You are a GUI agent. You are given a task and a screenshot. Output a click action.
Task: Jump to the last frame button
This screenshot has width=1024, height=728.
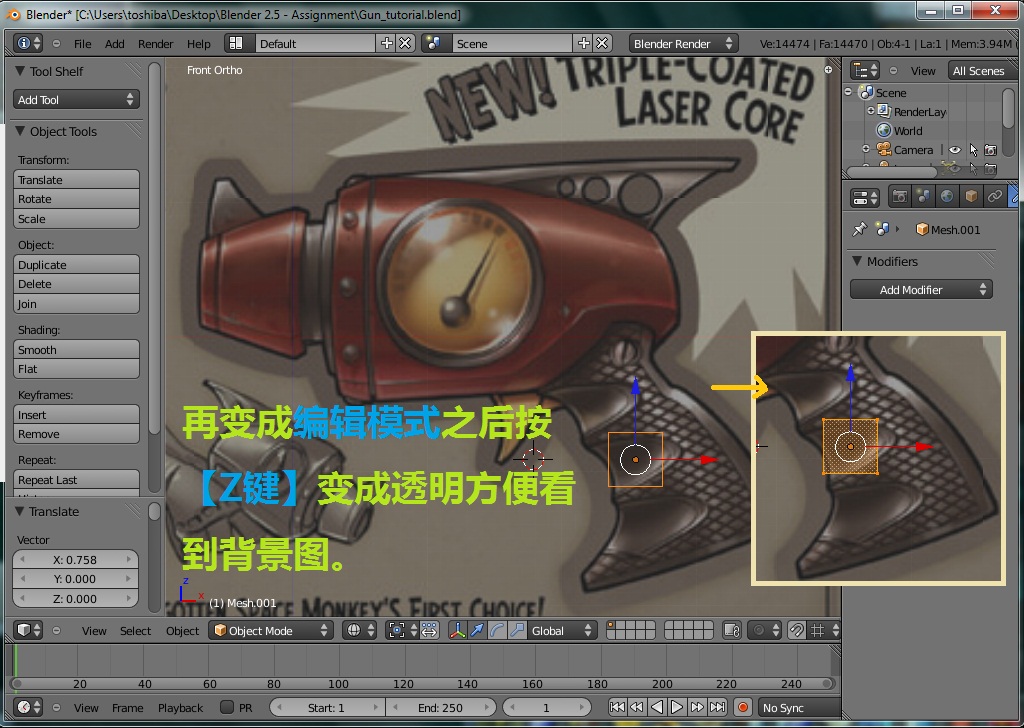click(717, 707)
